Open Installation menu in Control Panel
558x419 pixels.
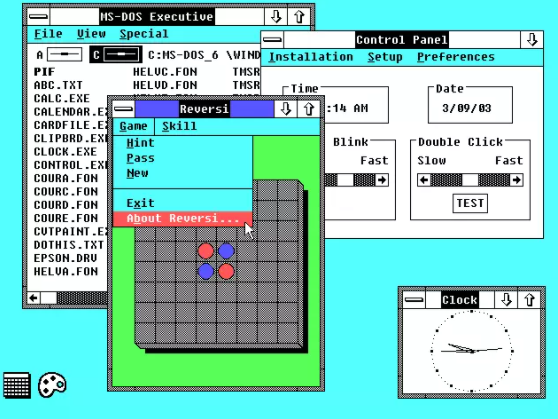311,57
